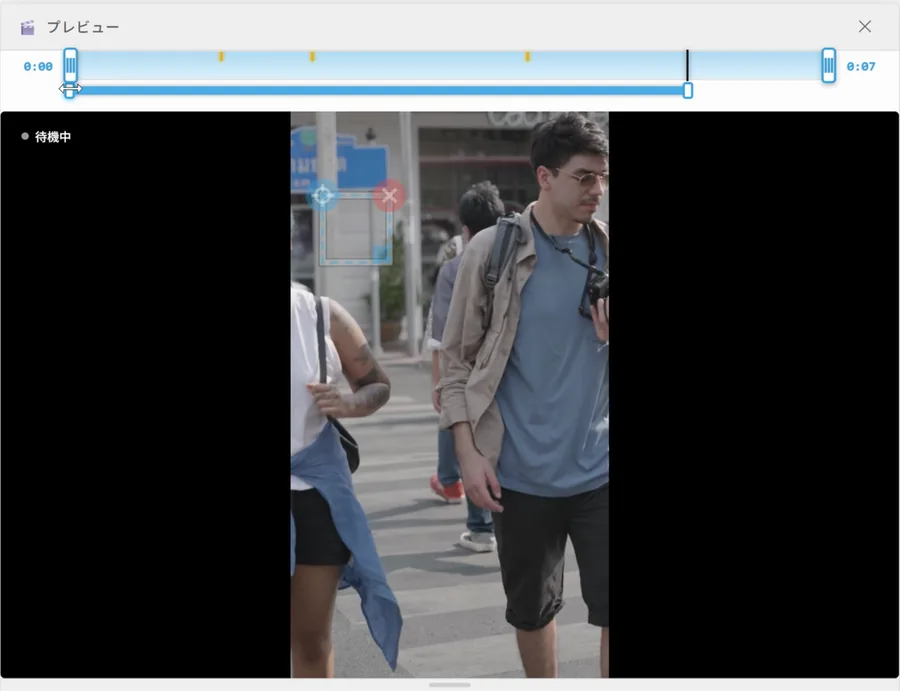
Task: Click the 待機中 status indicator
Action: (x=46, y=137)
